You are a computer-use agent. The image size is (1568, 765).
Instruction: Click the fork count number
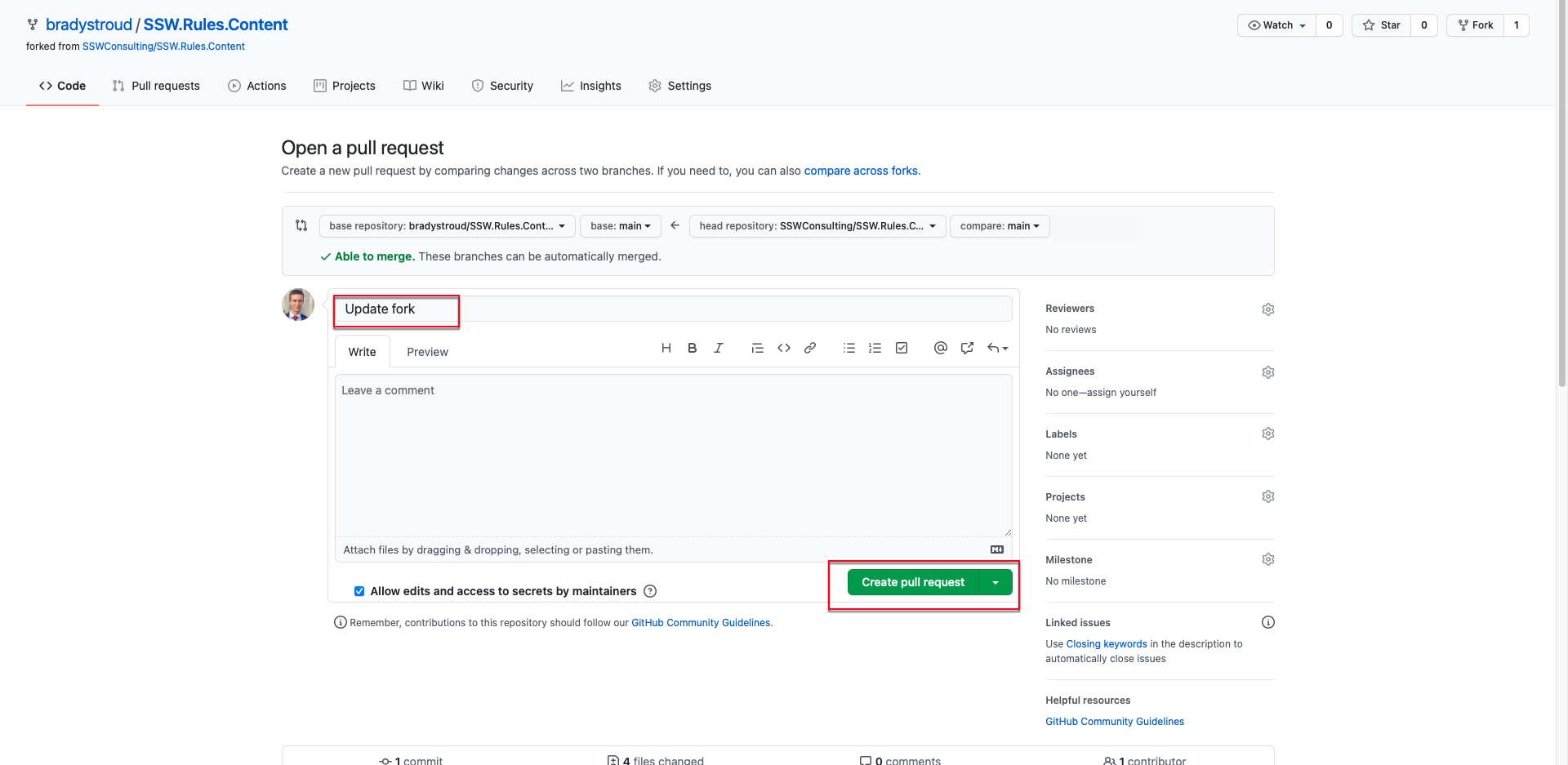[1517, 25]
